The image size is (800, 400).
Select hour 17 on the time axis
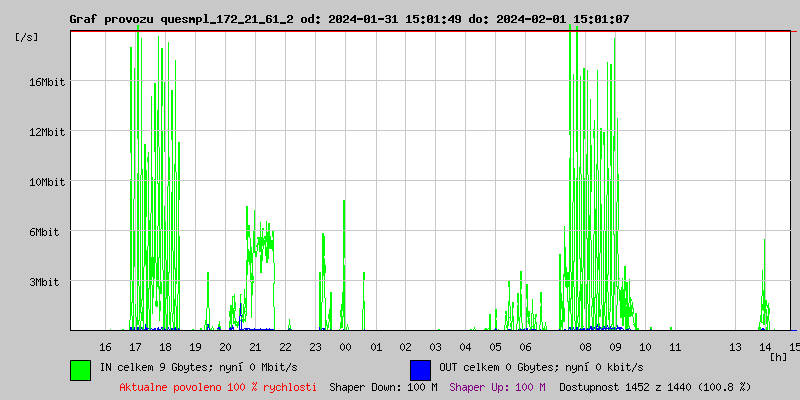point(135,347)
